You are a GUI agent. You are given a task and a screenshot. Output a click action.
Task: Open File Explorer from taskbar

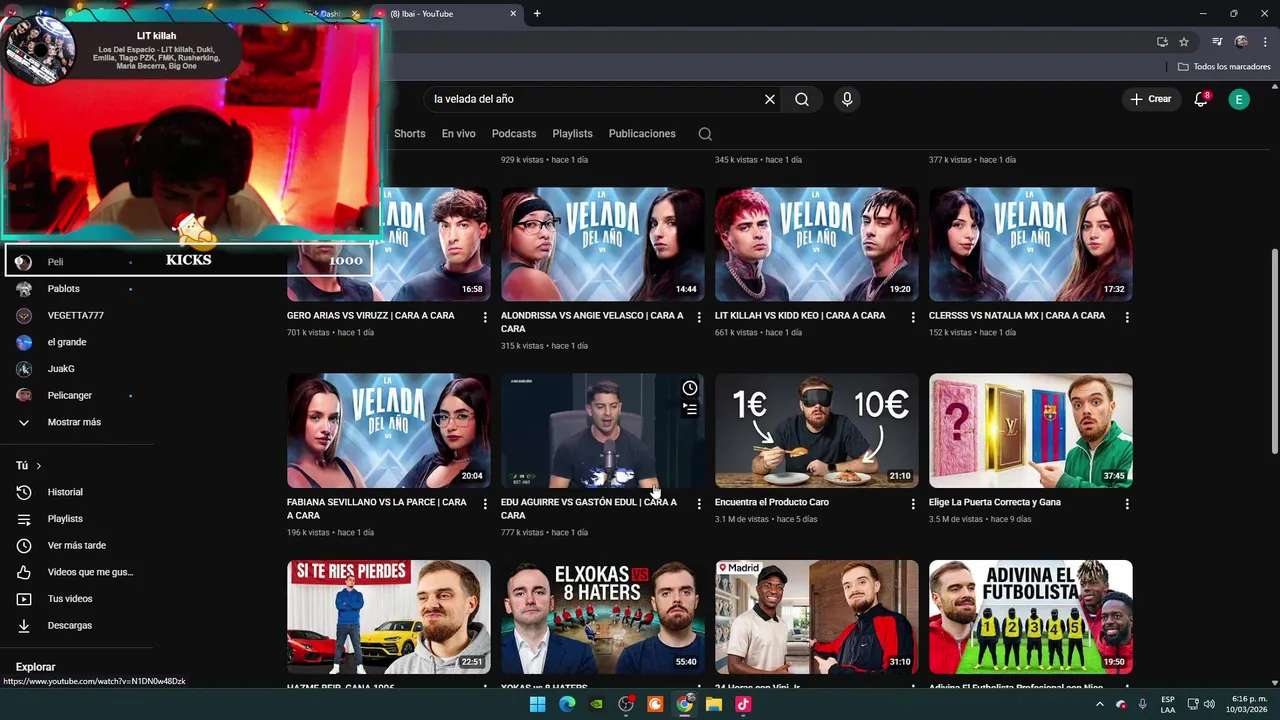coord(714,704)
